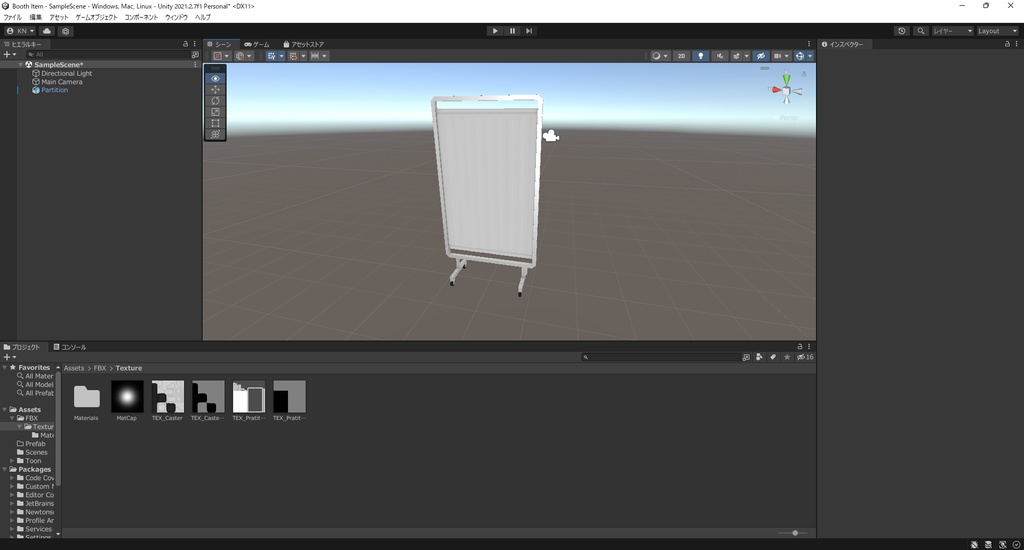Open the KN account dropdown
The image size is (1024, 550).
(20, 31)
